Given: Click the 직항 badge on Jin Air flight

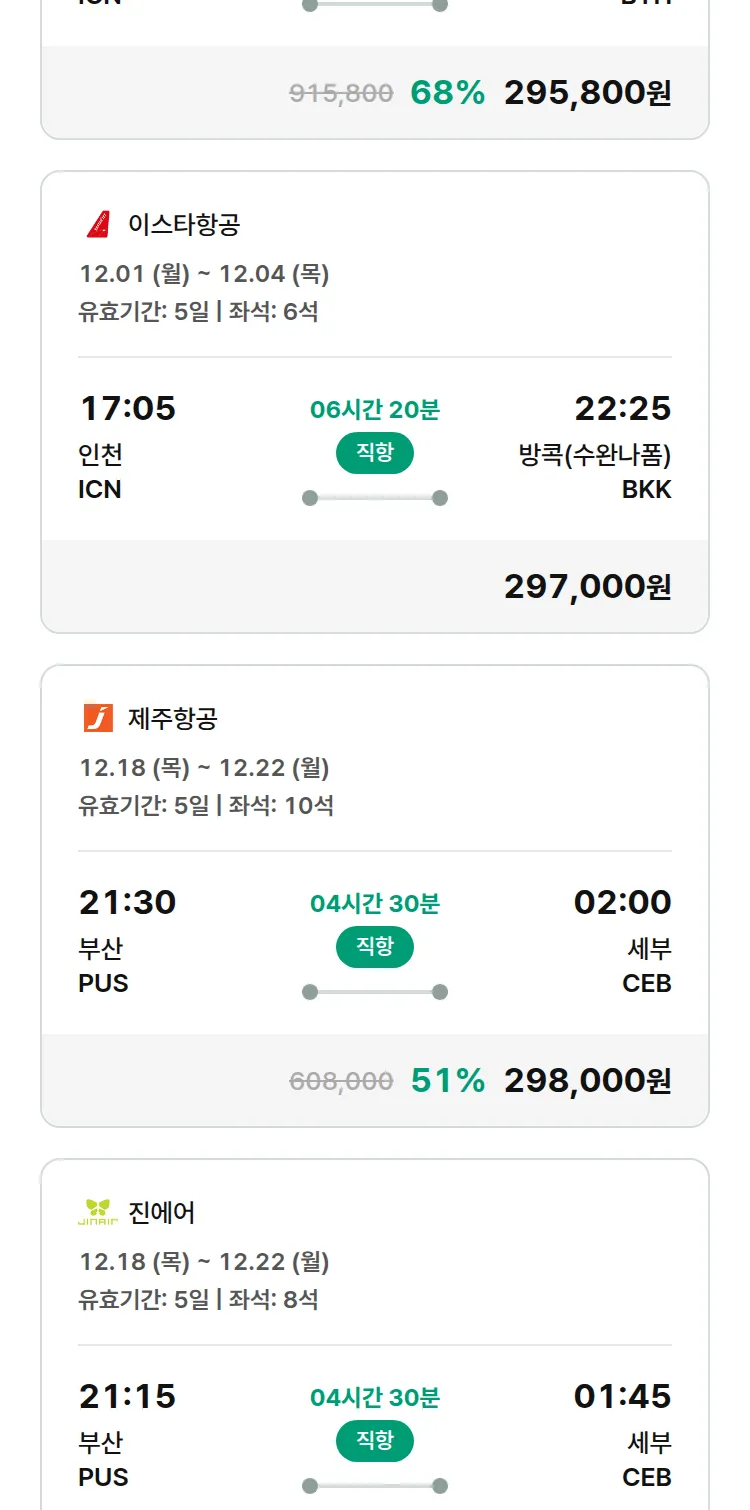Looking at the screenshot, I should [x=375, y=1441].
